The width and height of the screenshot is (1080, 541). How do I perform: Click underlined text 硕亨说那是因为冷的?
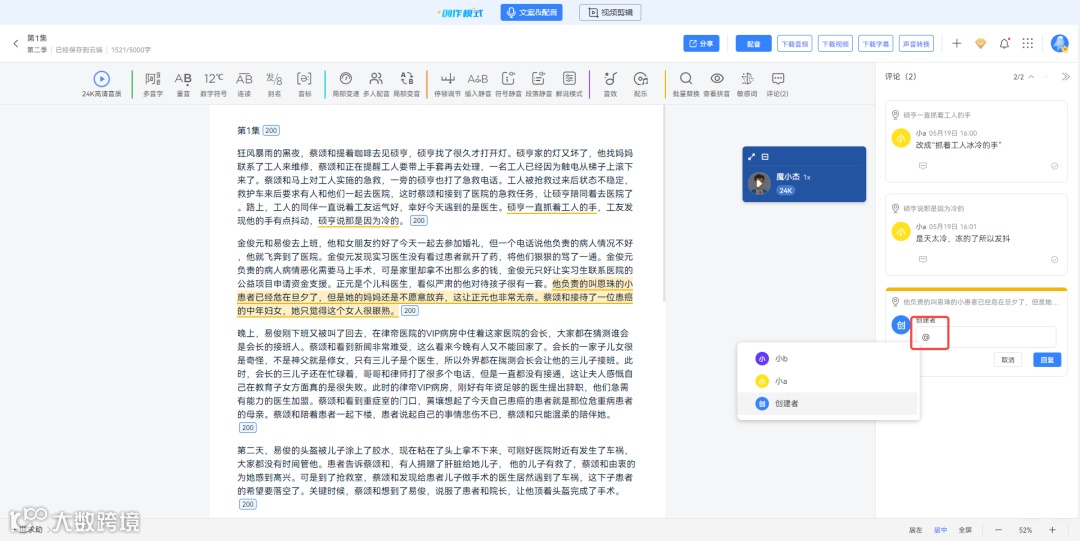coord(361,221)
